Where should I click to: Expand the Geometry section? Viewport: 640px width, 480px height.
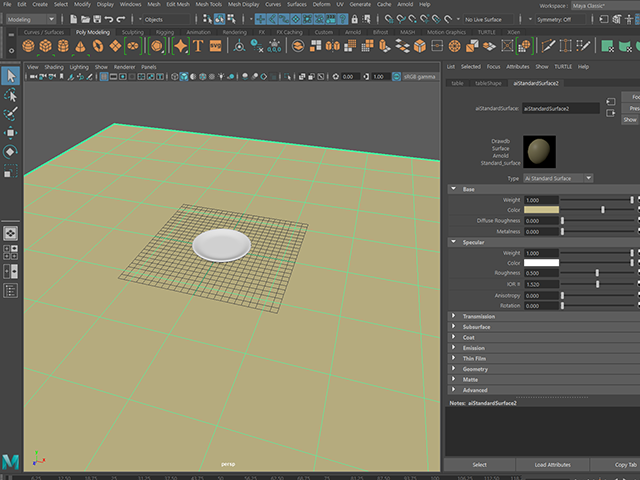pyautogui.click(x=453, y=369)
